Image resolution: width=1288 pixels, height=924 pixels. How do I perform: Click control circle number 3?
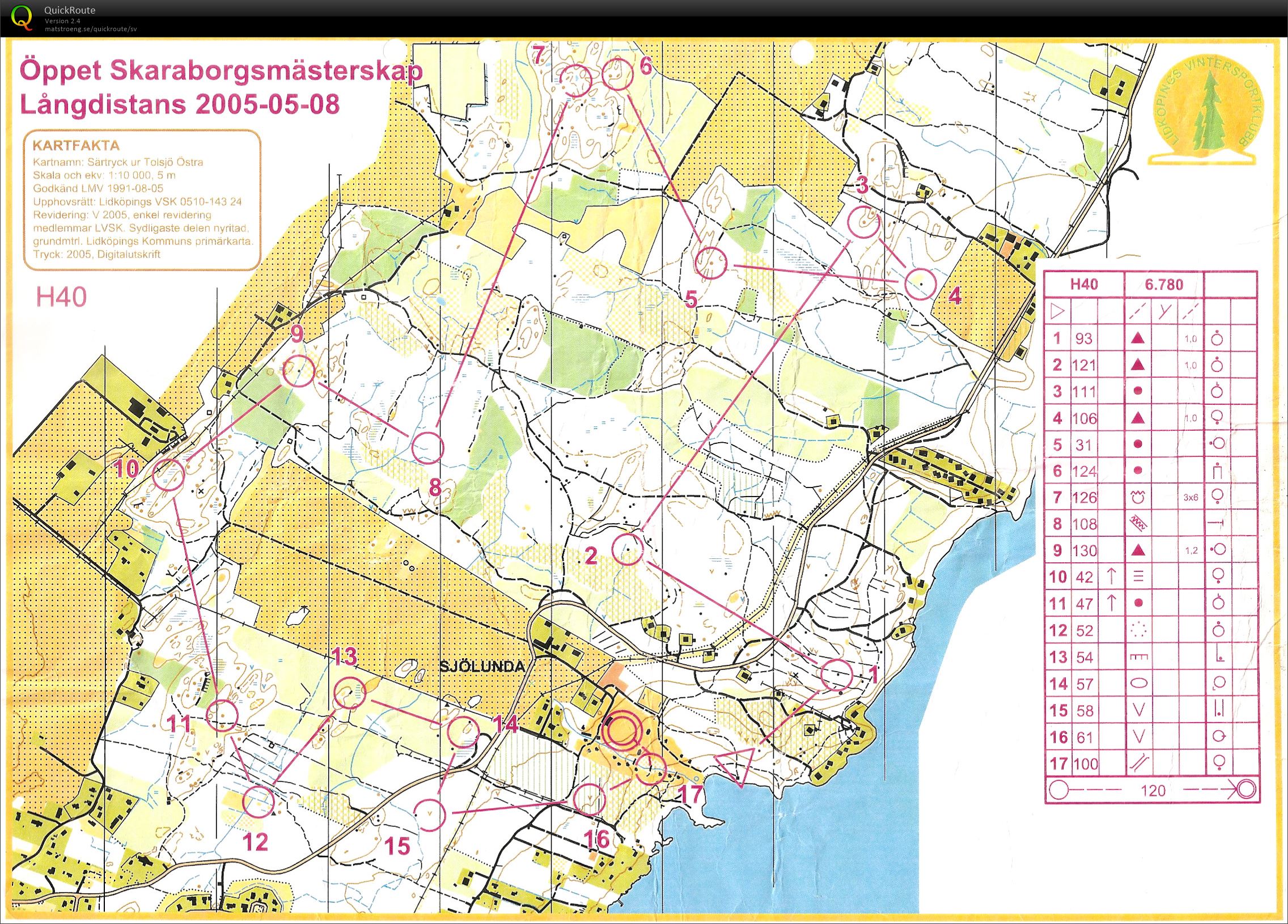point(864,222)
